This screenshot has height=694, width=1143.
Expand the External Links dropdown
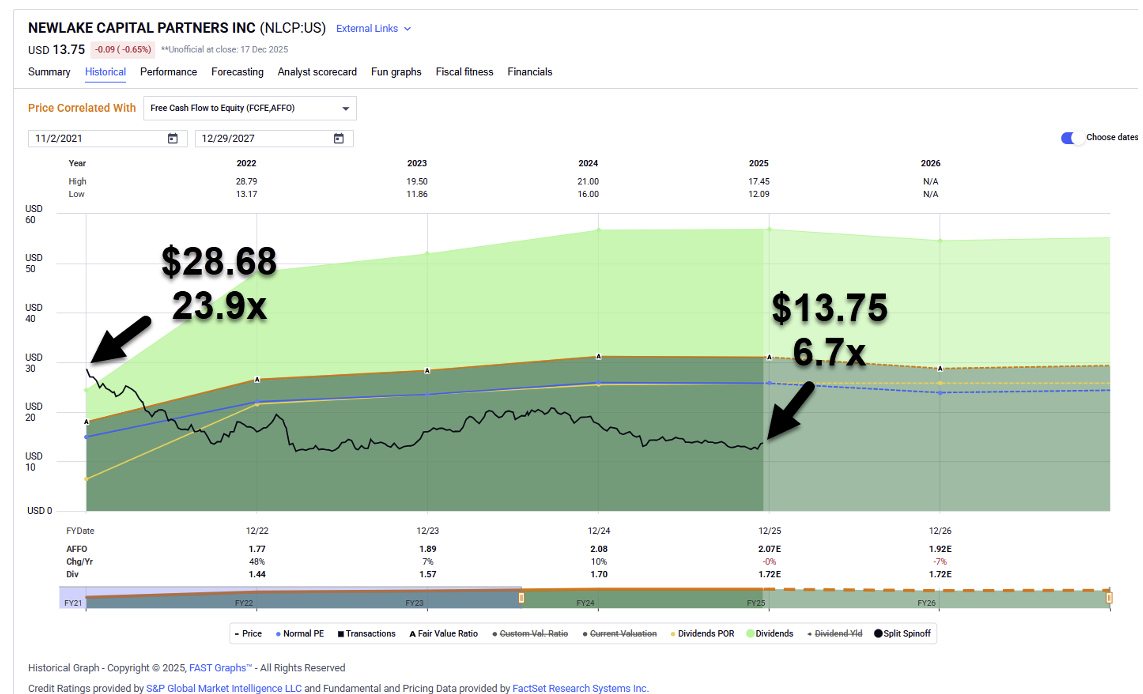point(373,29)
